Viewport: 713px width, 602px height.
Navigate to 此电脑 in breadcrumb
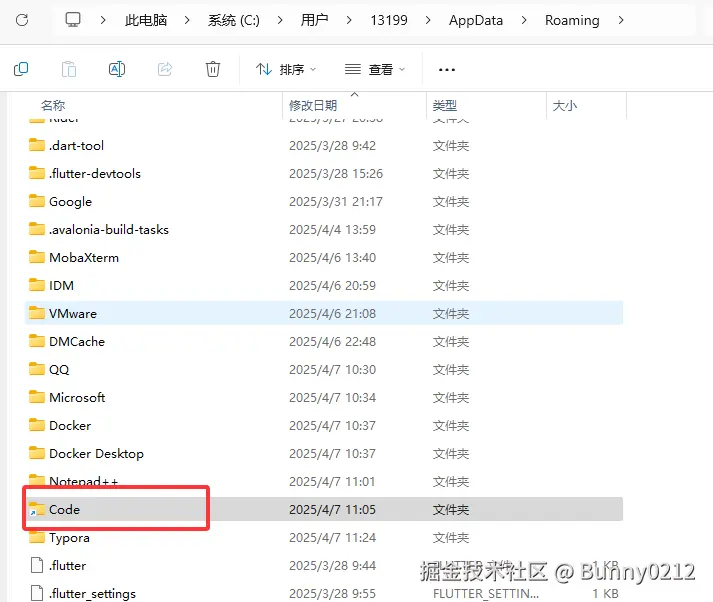click(146, 20)
